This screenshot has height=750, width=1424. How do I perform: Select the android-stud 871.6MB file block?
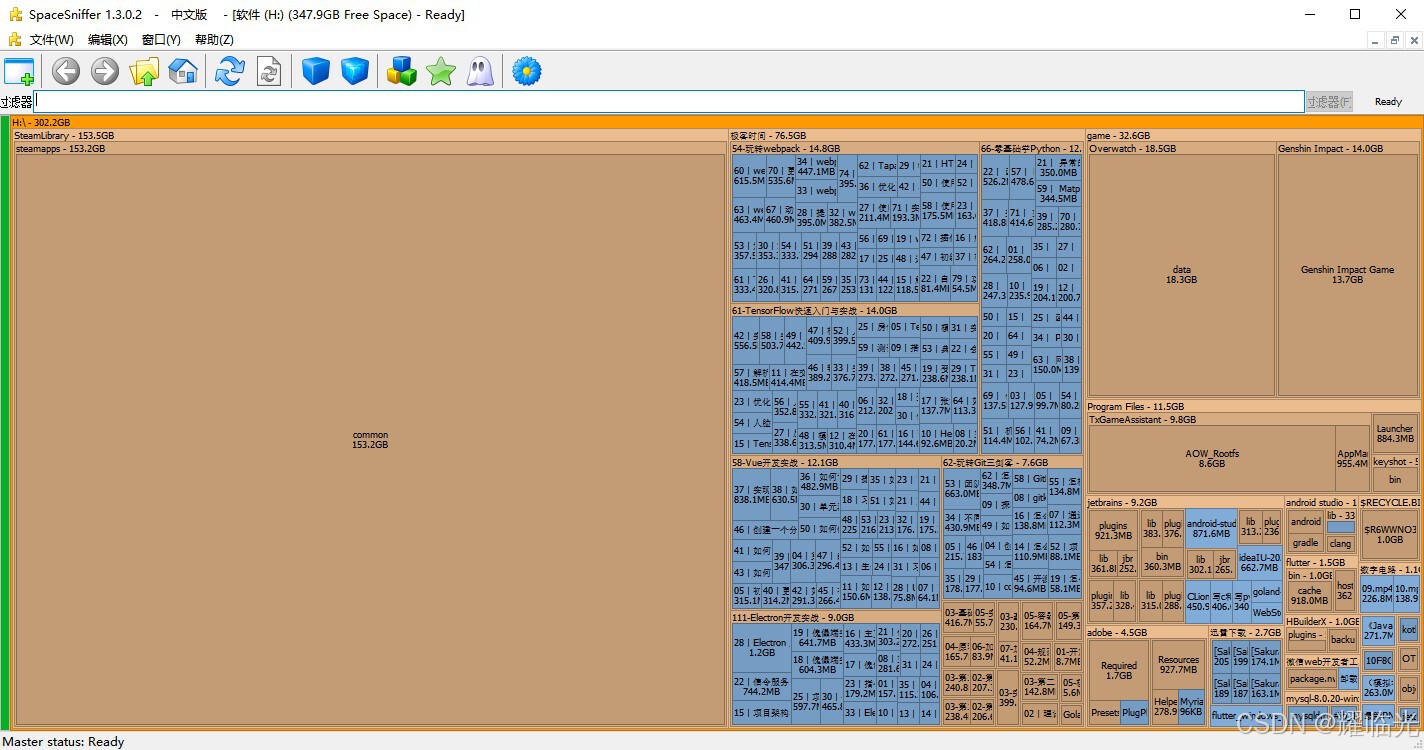pos(1211,529)
